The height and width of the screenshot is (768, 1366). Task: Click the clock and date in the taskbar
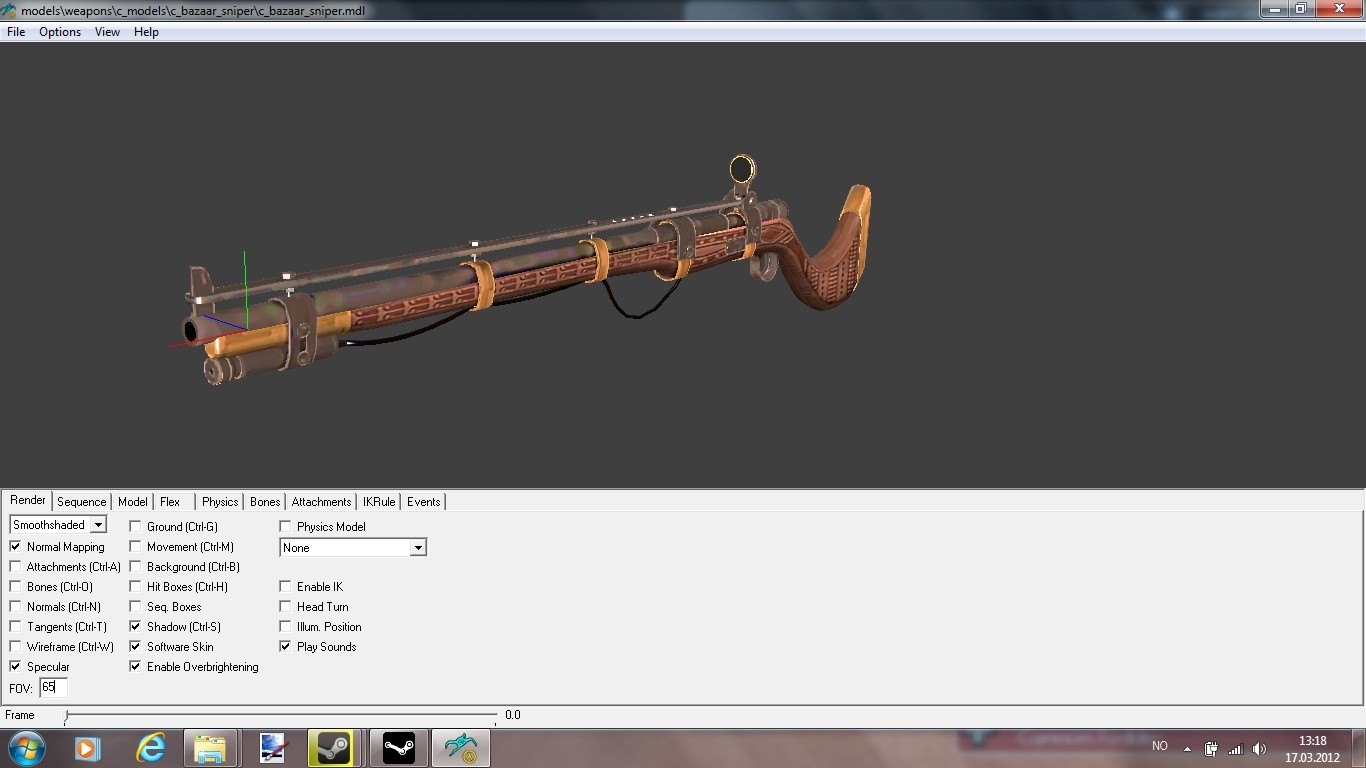pos(1312,748)
